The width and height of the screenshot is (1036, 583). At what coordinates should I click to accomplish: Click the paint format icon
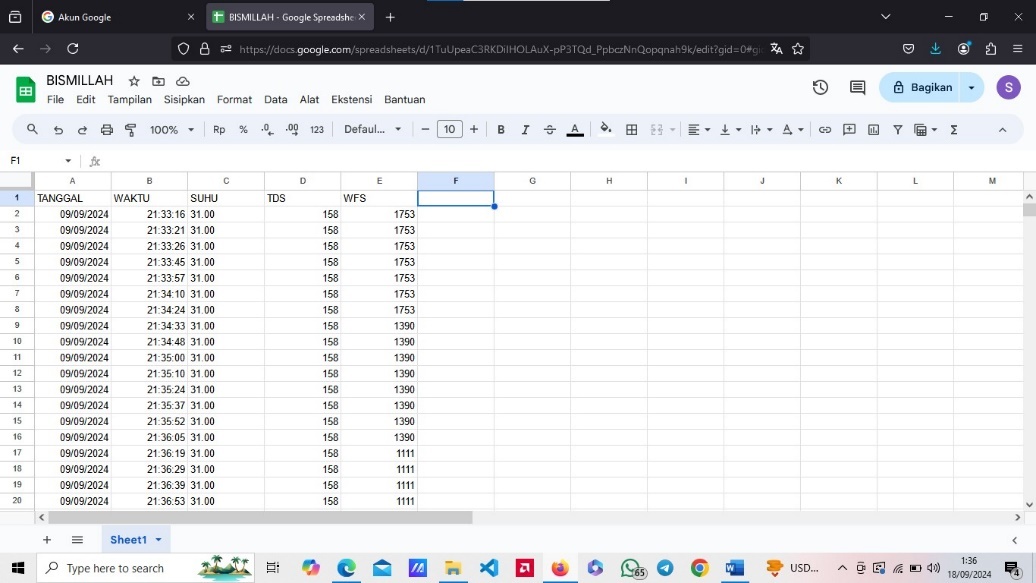(130, 130)
